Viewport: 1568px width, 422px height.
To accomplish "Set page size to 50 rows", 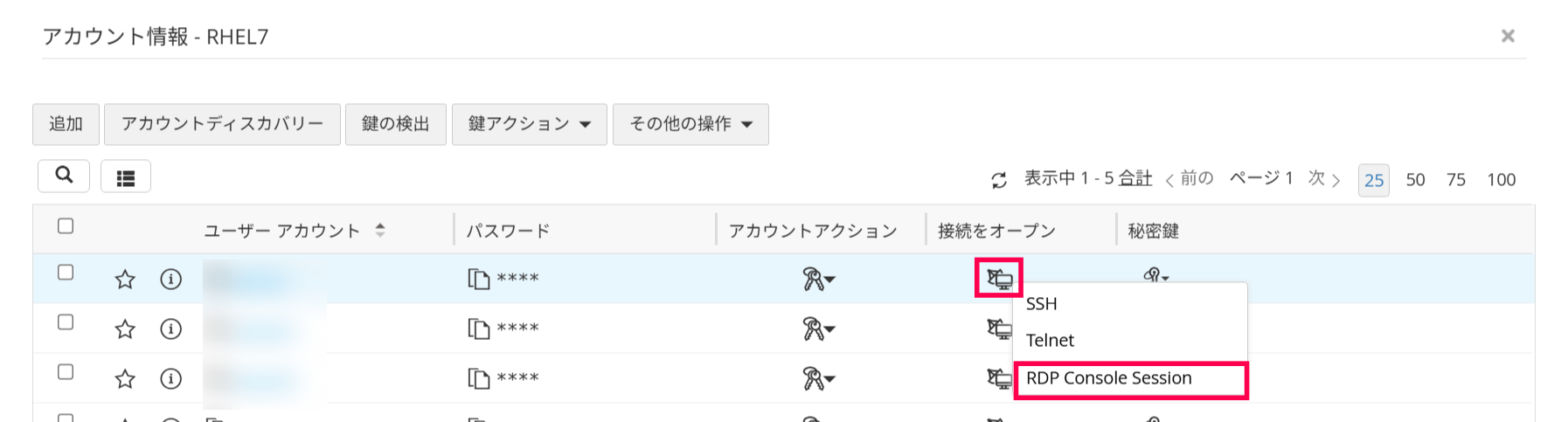I will [1415, 180].
